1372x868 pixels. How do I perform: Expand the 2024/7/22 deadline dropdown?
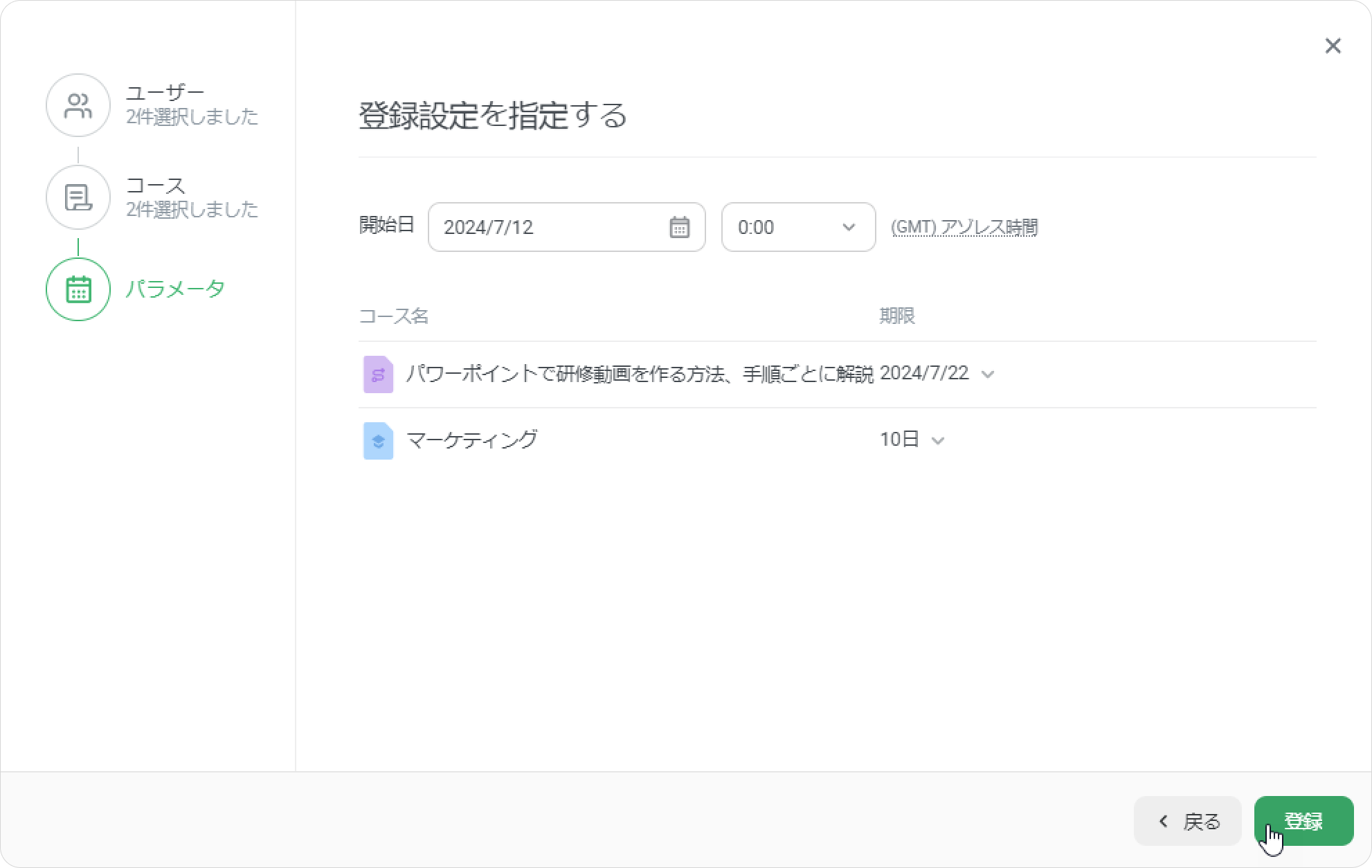point(937,374)
